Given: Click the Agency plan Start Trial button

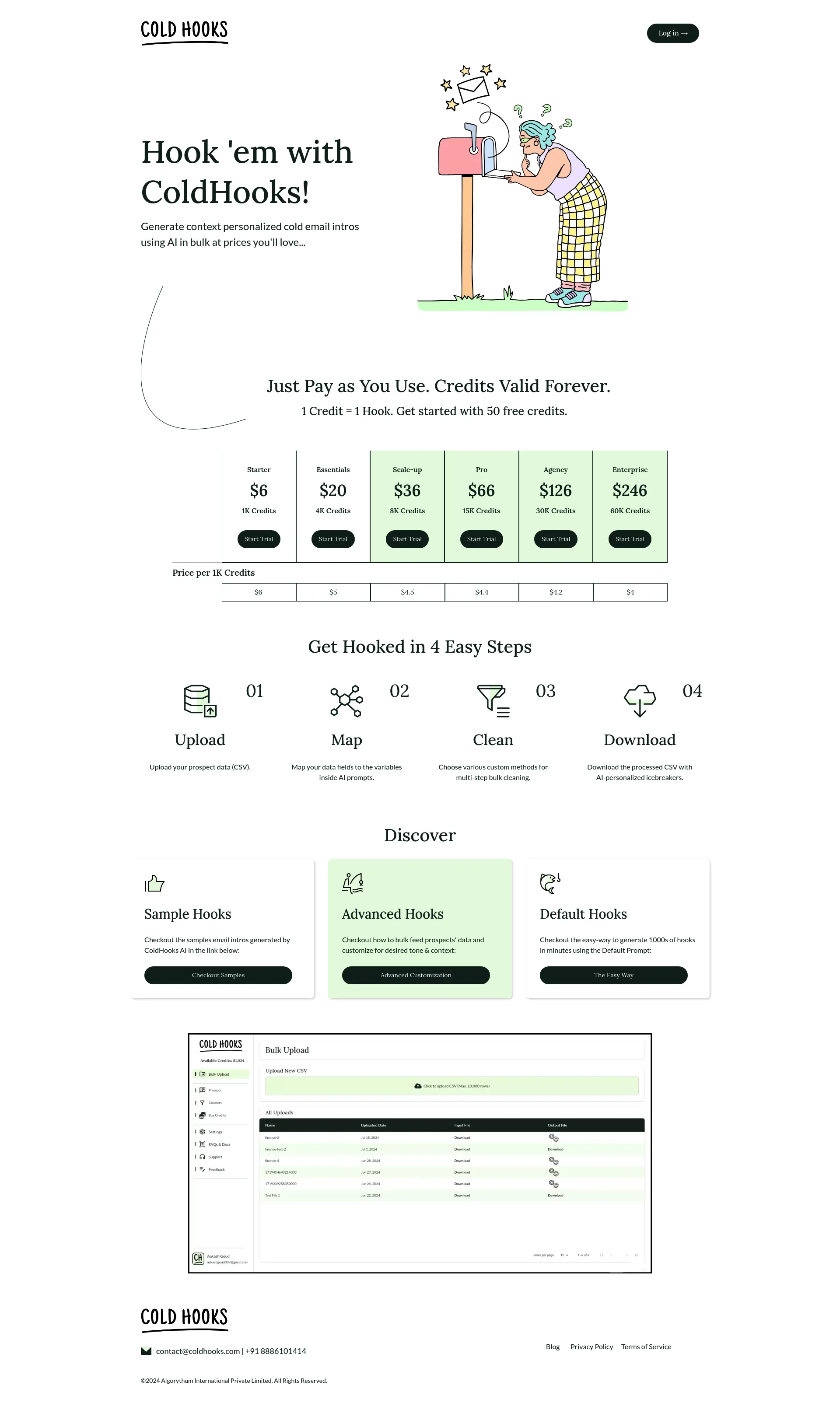Looking at the screenshot, I should 555,538.
